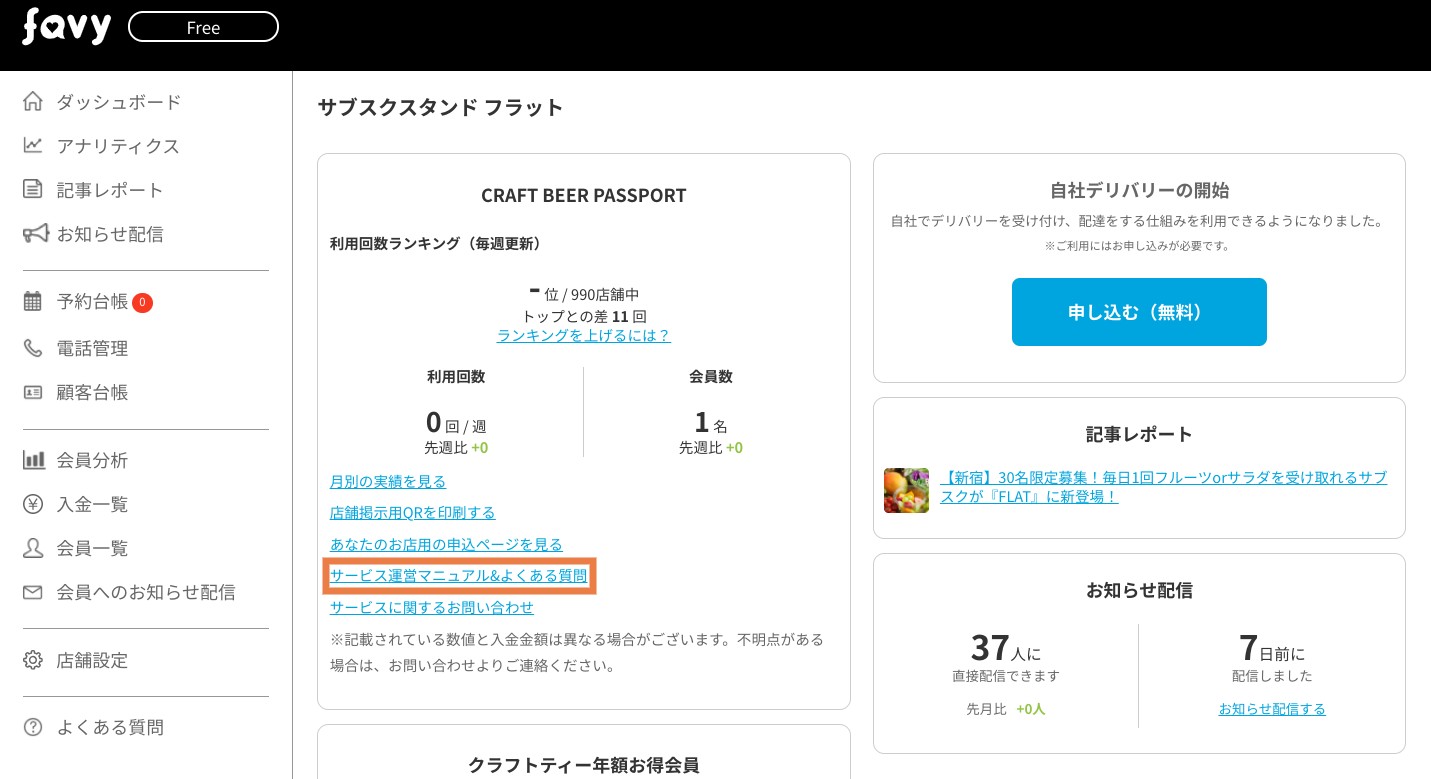Click the お知らせ配信 card heading
Screen dimensions: 1431x779
(x=1139, y=590)
